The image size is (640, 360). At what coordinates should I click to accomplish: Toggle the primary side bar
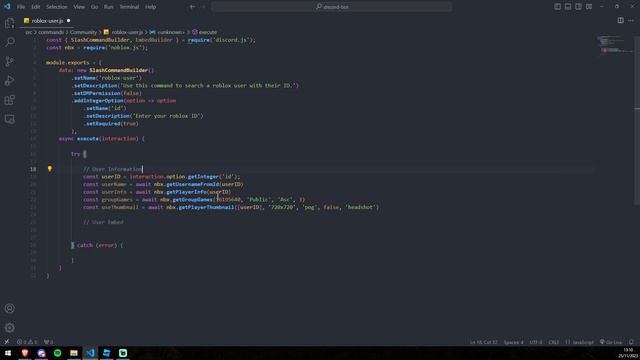[x=557, y=7]
